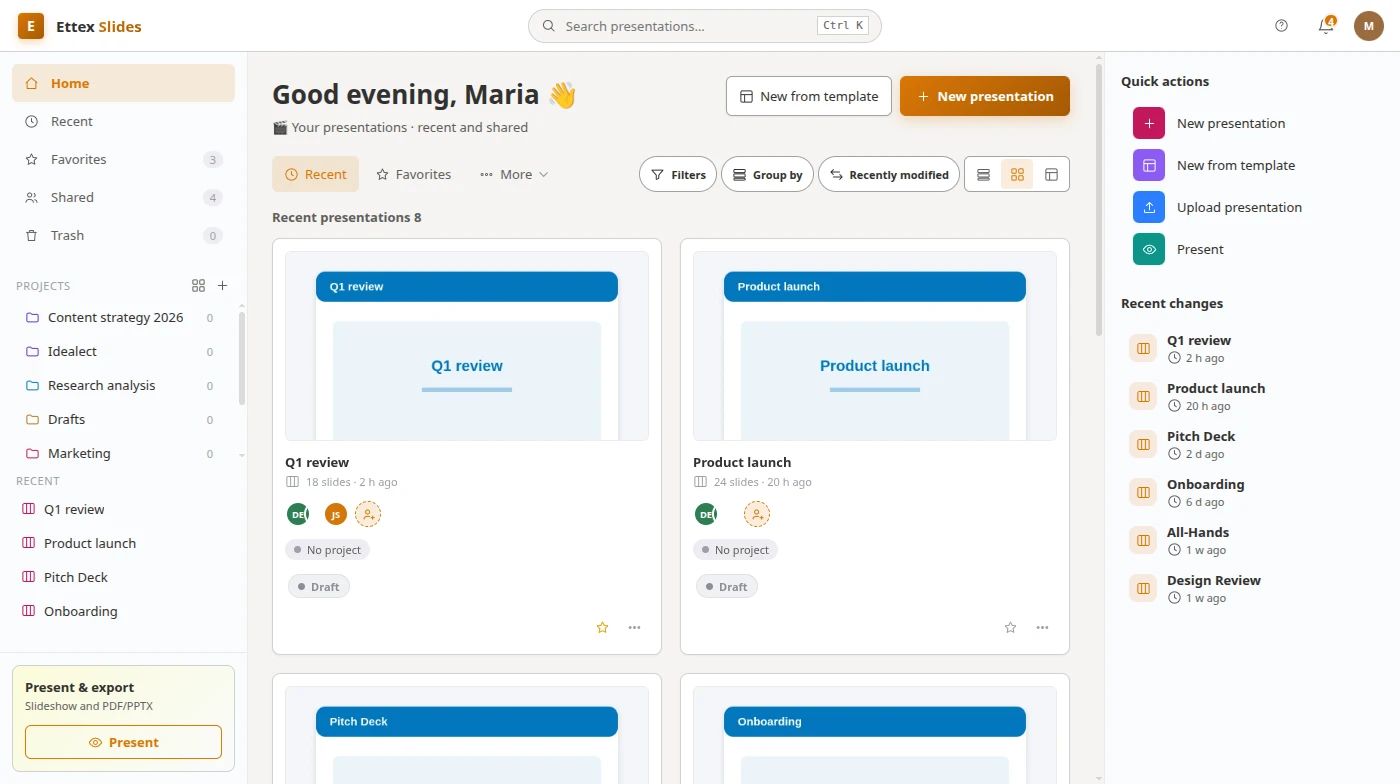This screenshot has width=1400, height=784.
Task: Click the orange New presentation button
Action: [x=985, y=96]
